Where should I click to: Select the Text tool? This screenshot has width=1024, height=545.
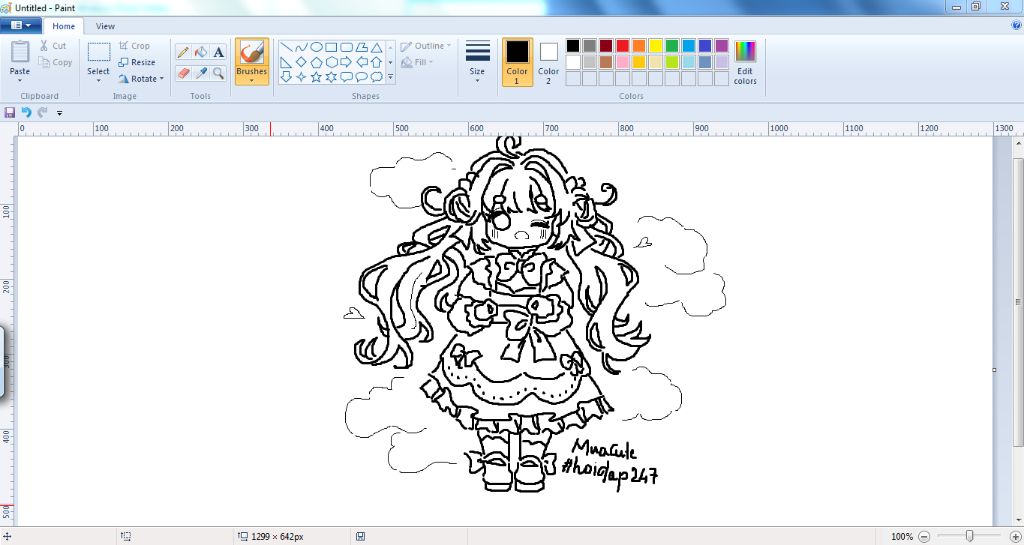pyautogui.click(x=219, y=53)
